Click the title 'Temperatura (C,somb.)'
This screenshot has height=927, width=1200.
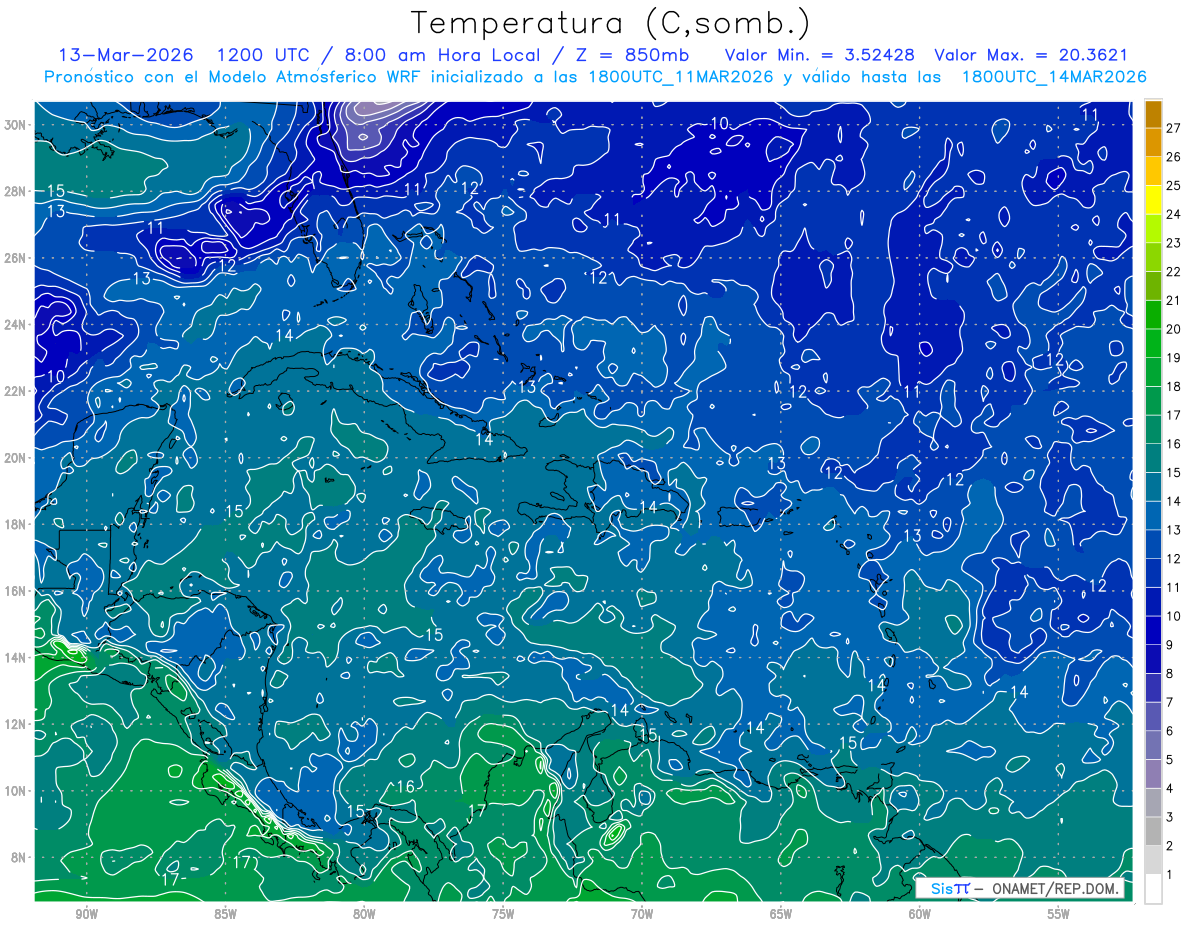tap(612, 23)
